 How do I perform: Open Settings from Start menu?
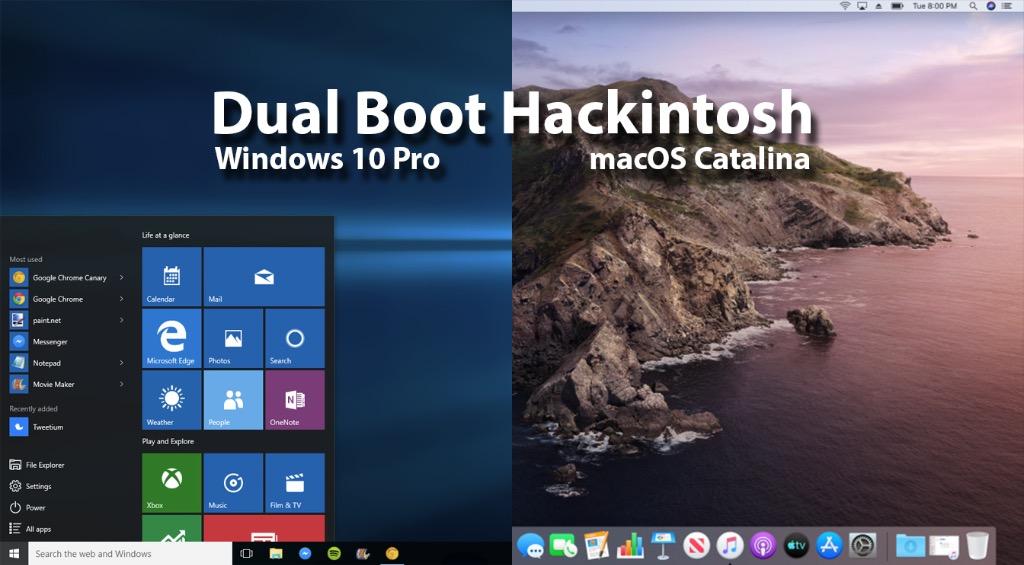point(31,487)
